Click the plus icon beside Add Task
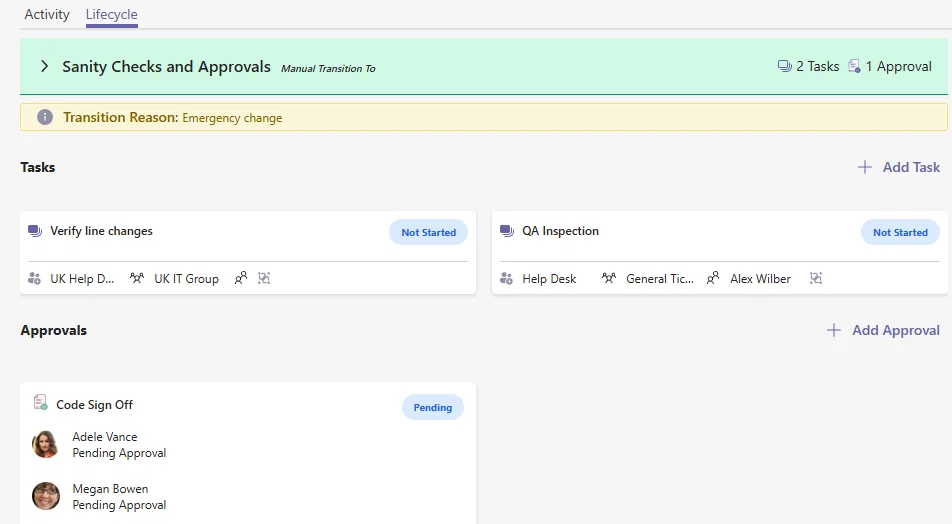 pyautogui.click(x=865, y=167)
